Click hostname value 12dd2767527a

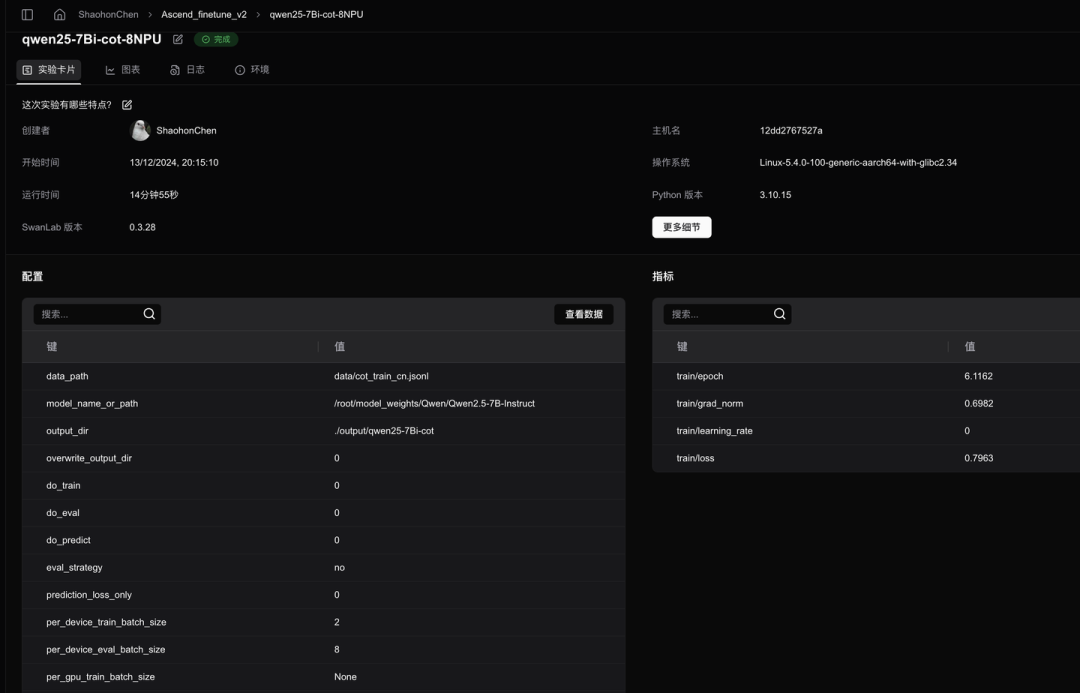click(791, 130)
